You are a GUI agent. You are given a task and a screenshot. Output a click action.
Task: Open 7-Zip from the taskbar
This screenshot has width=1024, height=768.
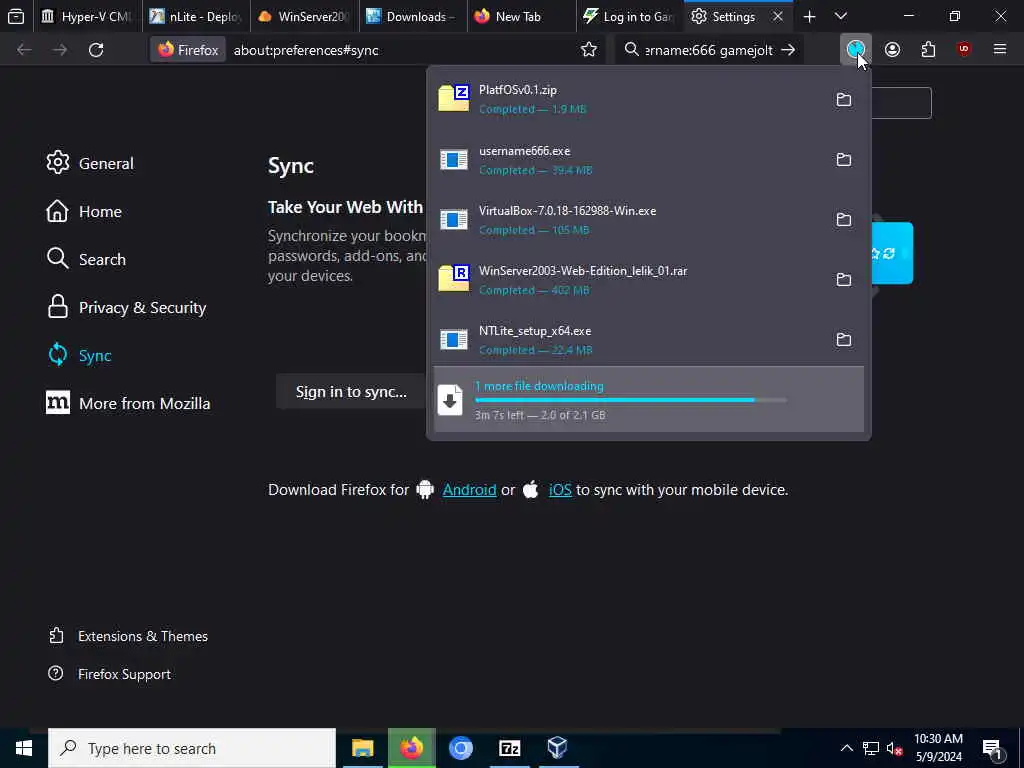509,748
